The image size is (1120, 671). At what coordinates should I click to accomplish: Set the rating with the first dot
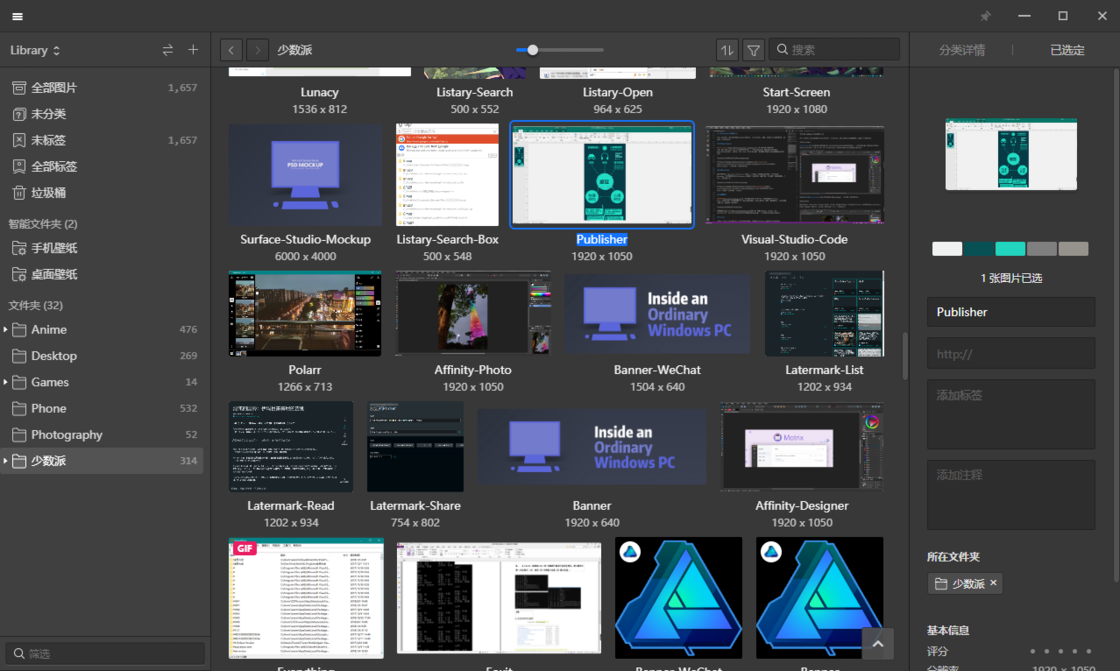tap(1032, 651)
